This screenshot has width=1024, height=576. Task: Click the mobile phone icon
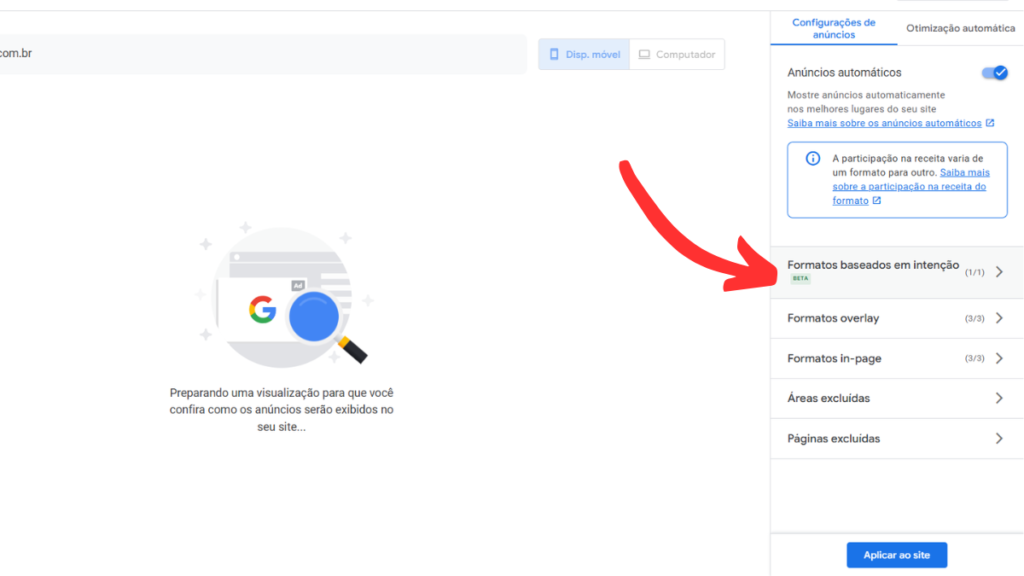tap(554, 54)
